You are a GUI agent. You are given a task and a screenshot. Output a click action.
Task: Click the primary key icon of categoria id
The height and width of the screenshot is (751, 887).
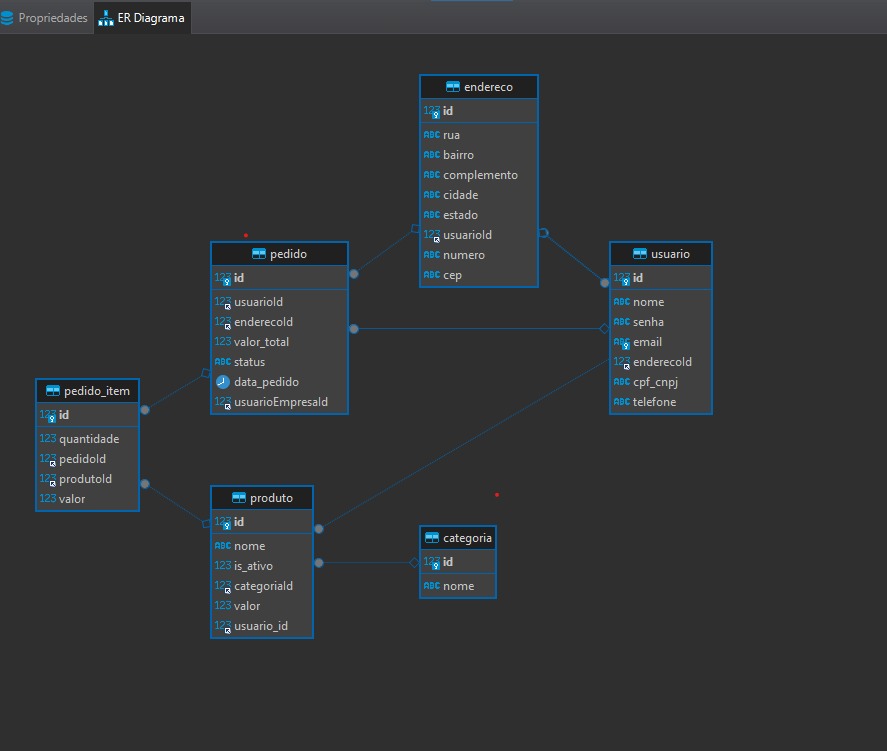coord(432,562)
